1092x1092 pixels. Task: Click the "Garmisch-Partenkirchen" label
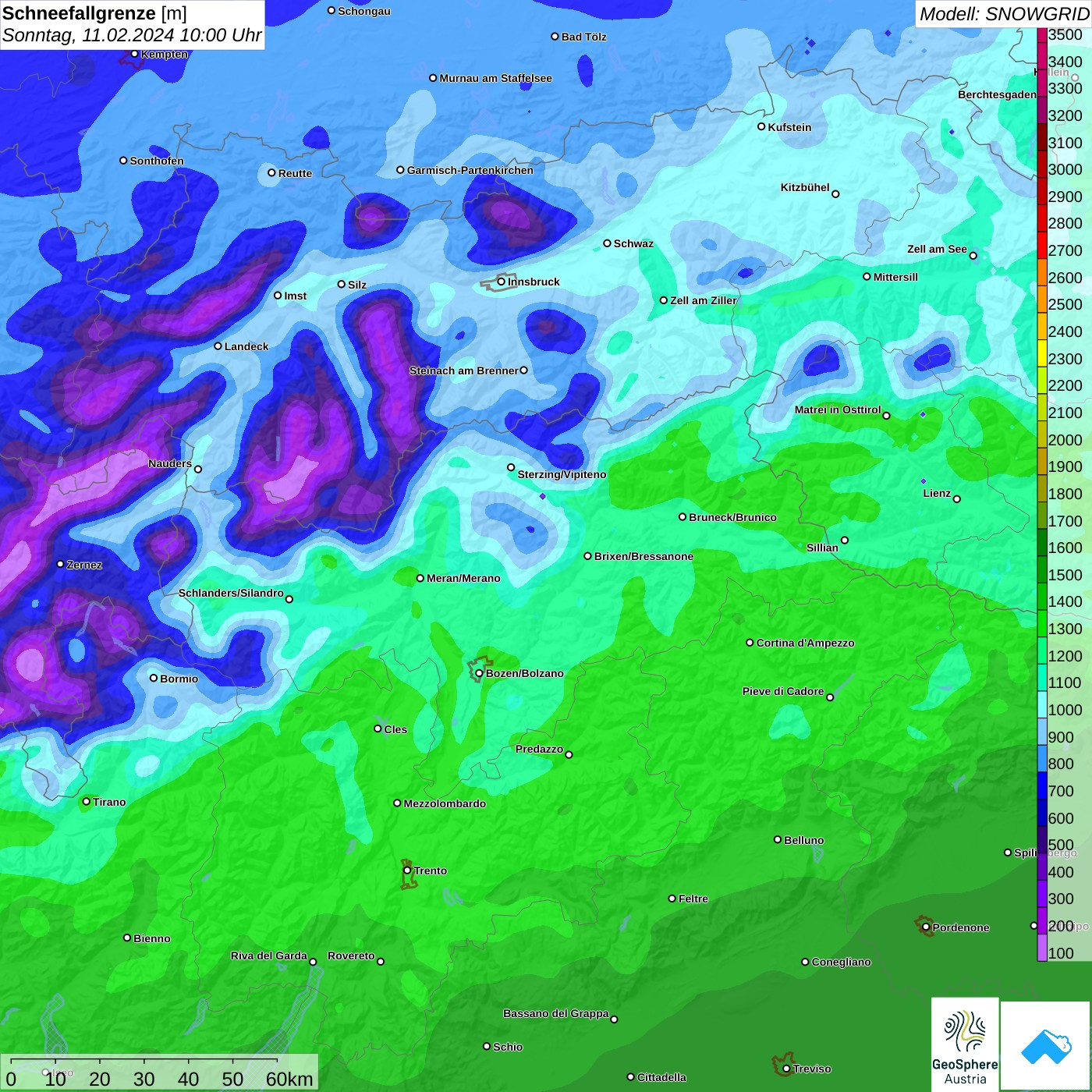point(470,170)
